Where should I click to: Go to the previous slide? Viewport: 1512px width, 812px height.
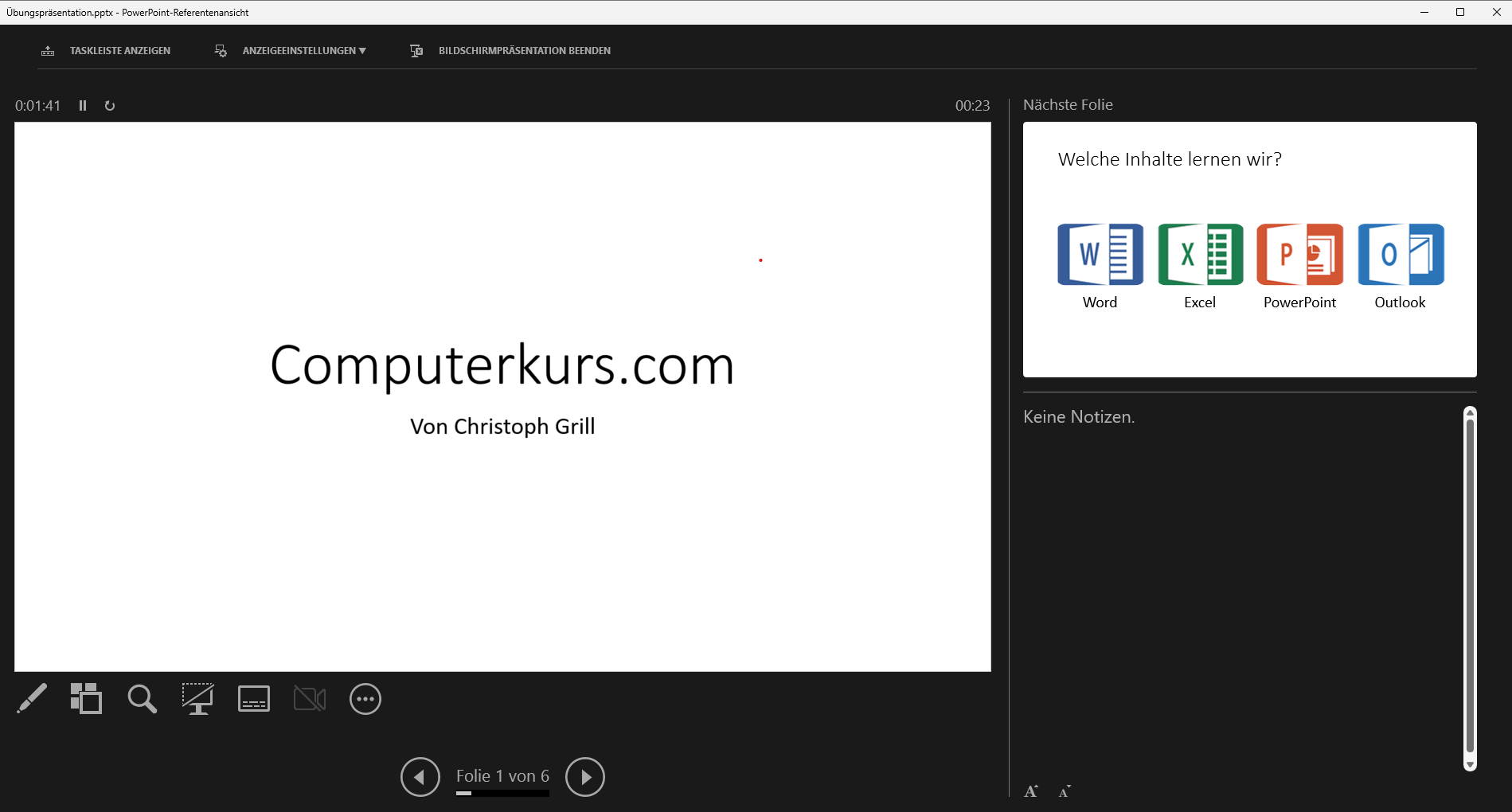tap(420, 777)
